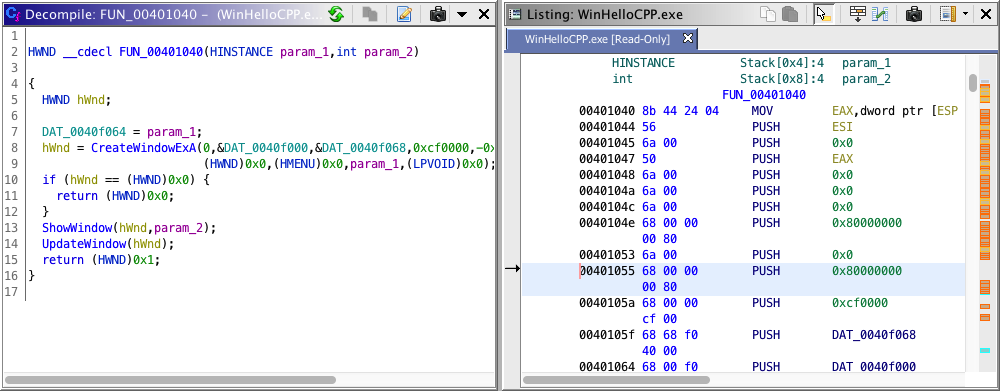Screen dimensions: 1000x391
Task: Click the ShowWindow call in decompiler
Action: 77,228
